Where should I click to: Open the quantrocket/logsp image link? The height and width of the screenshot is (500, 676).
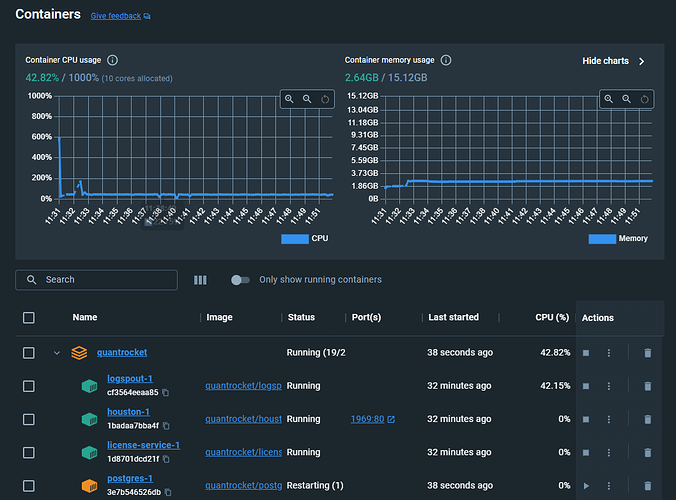pos(243,386)
